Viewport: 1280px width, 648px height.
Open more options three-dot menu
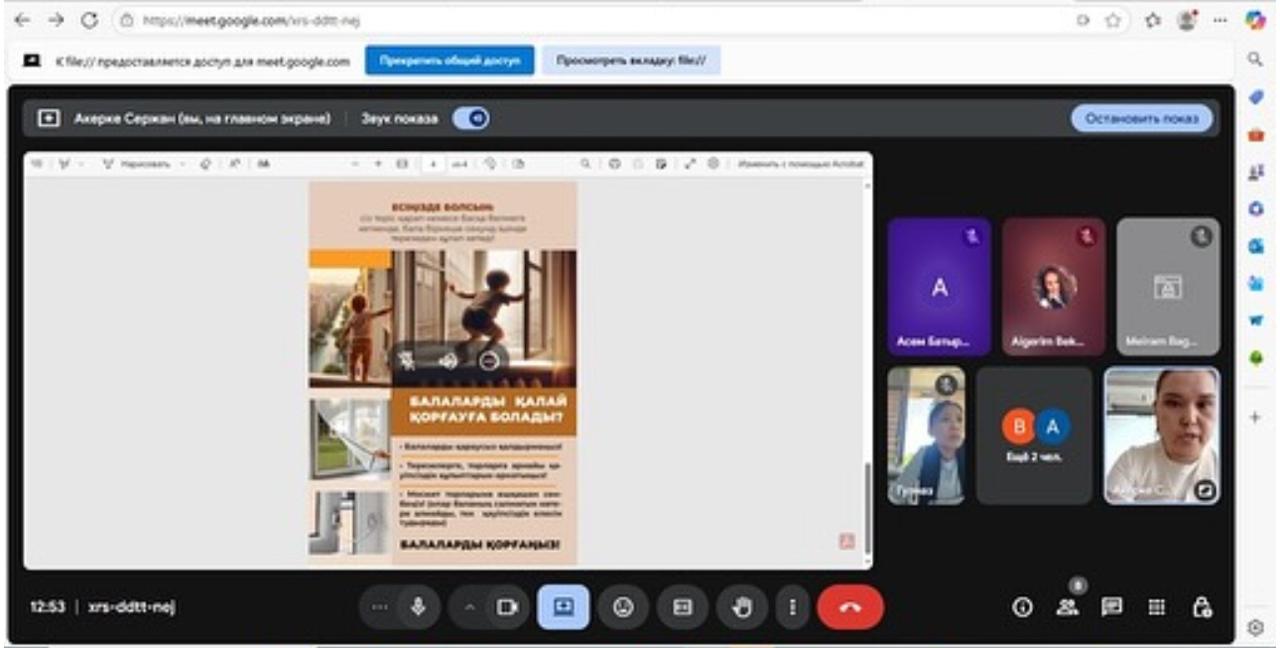[x=793, y=607]
